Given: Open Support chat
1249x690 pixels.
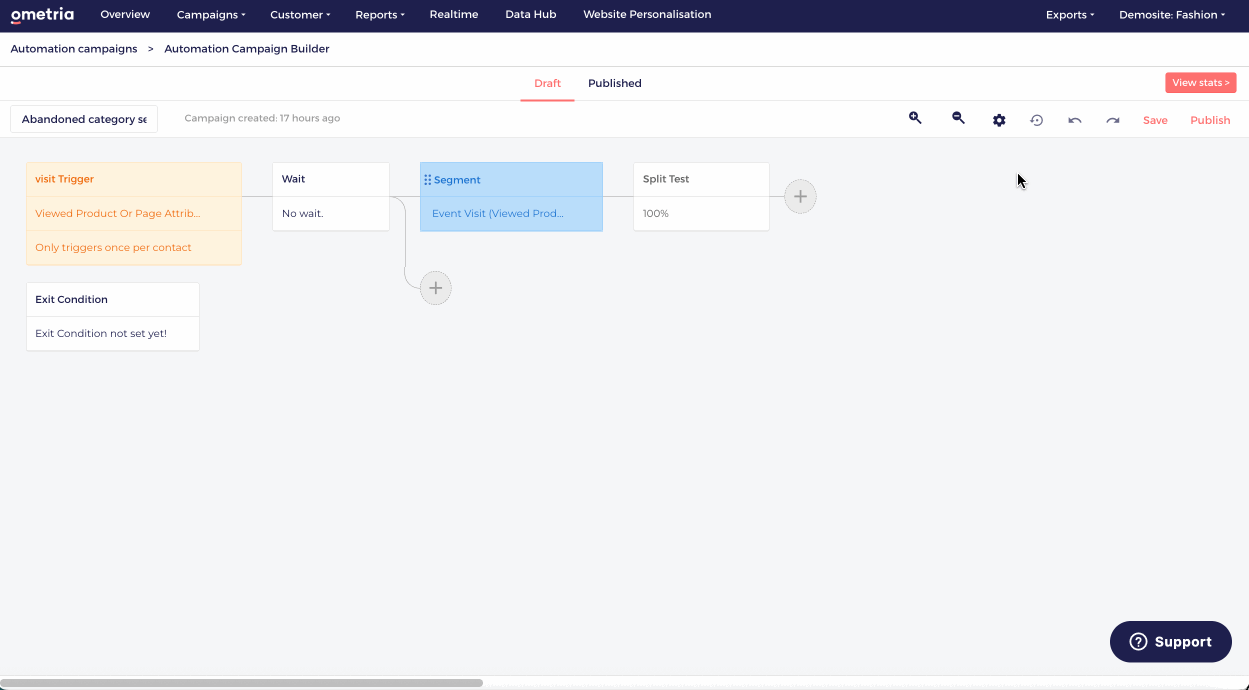Looking at the screenshot, I should coord(1170,642).
